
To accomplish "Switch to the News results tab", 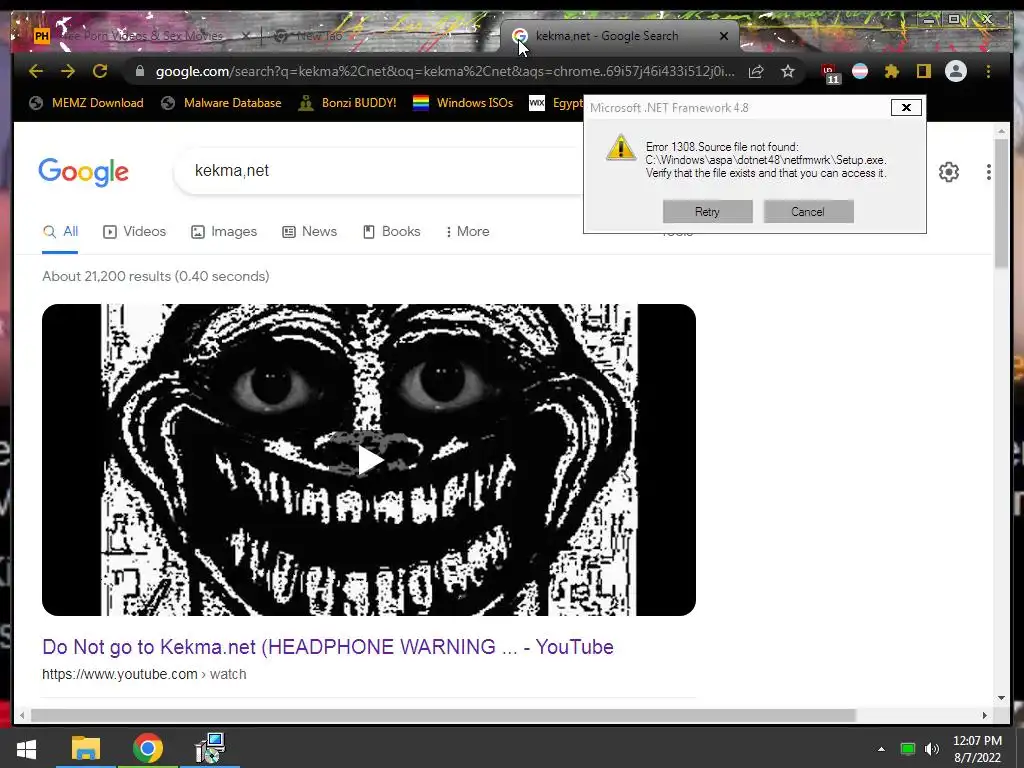I will coord(310,232).
